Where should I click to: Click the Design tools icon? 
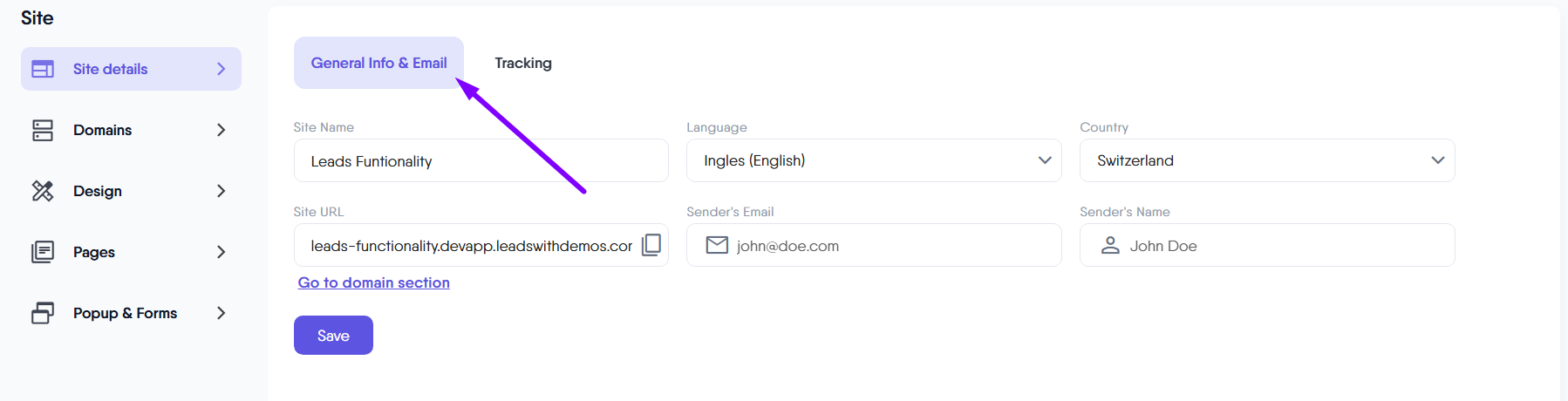click(x=43, y=191)
